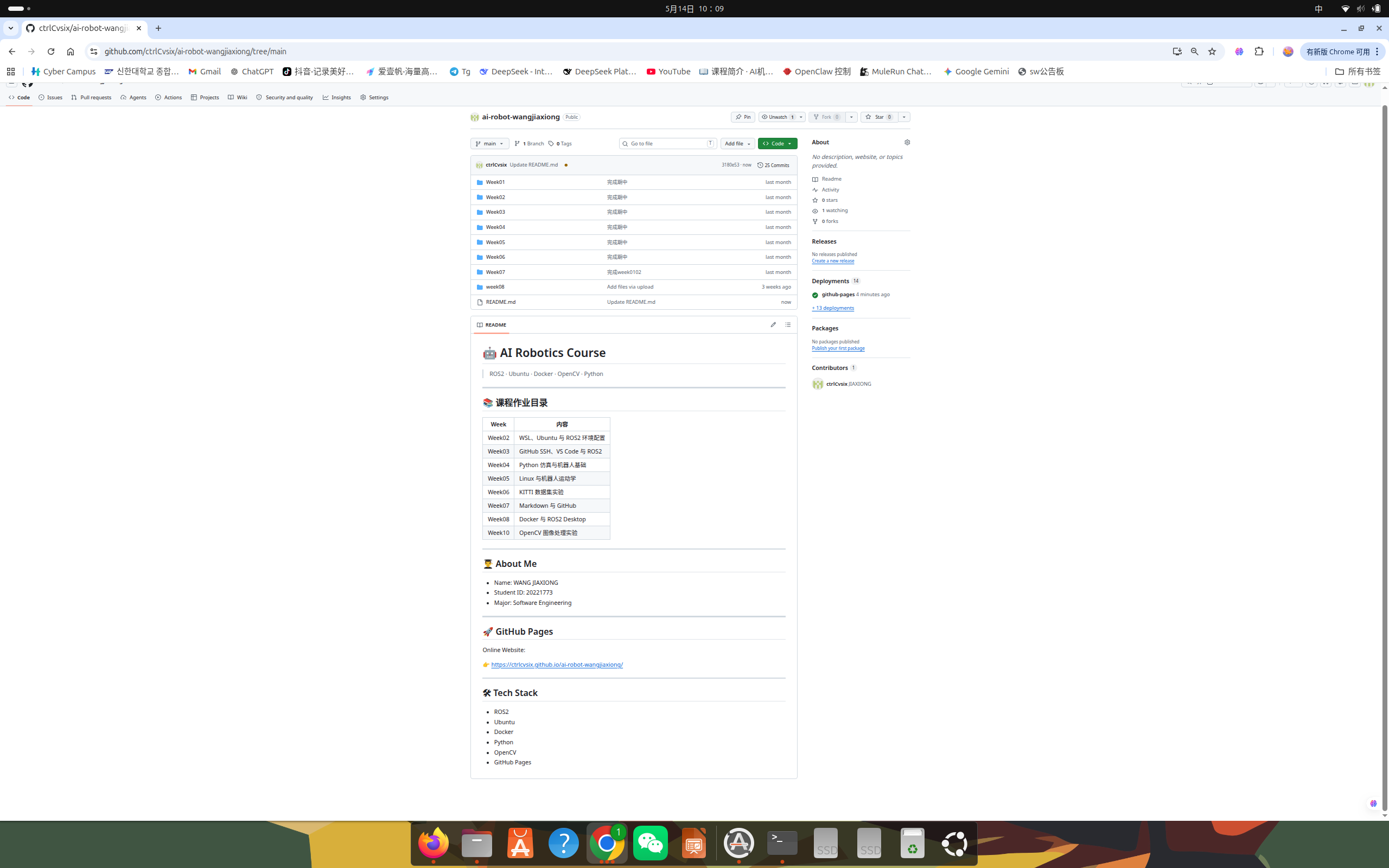Open the repository Settings tab

pyautogui.click(x=374, y=98)
